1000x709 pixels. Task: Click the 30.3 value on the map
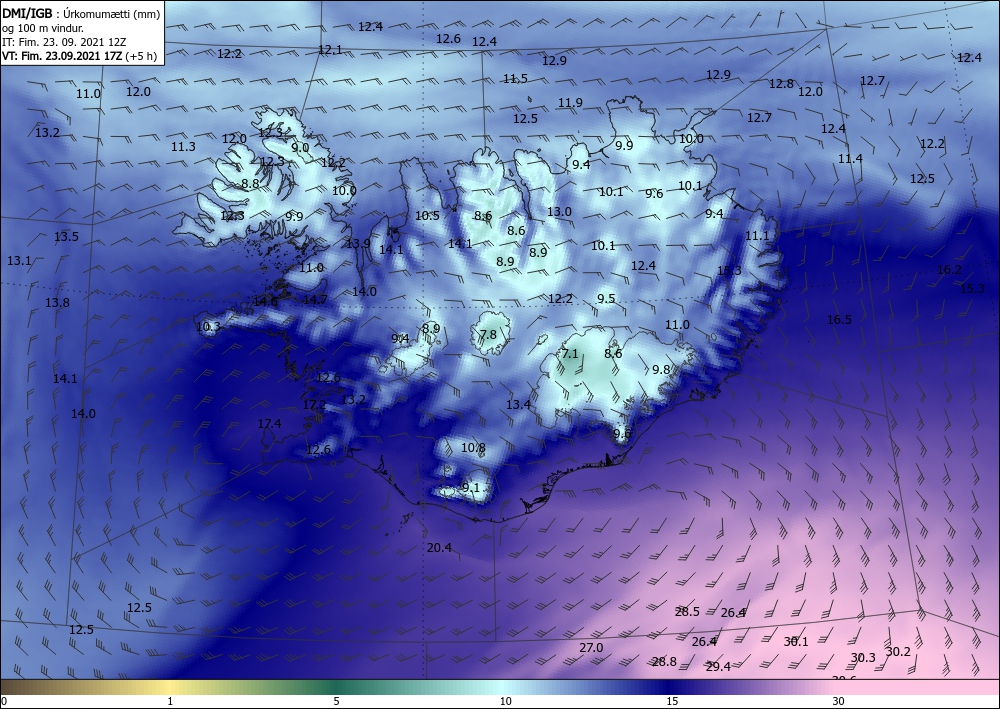(863, 658)
